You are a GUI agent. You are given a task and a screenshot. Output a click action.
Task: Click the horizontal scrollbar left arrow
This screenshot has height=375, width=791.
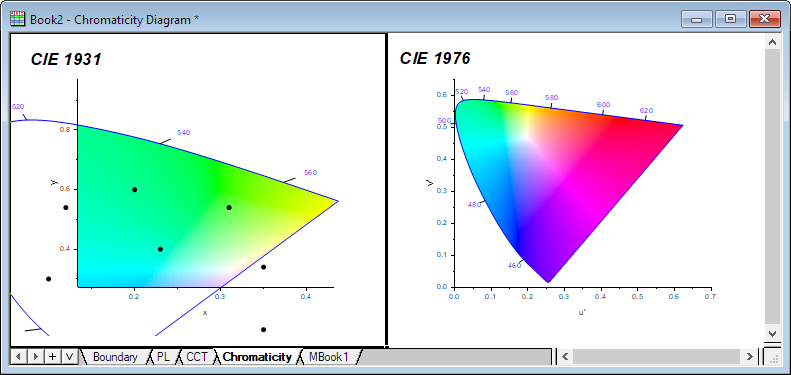coord(566,357)
